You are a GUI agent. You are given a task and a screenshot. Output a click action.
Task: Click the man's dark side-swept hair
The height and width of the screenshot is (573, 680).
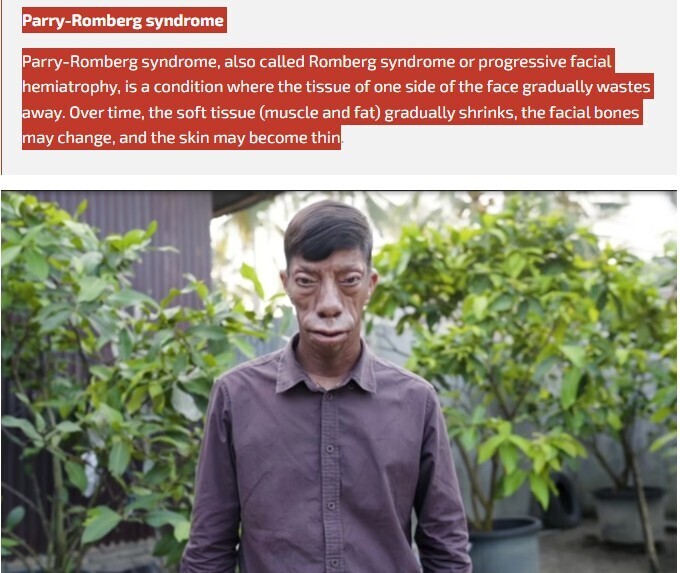click(328, 232)
